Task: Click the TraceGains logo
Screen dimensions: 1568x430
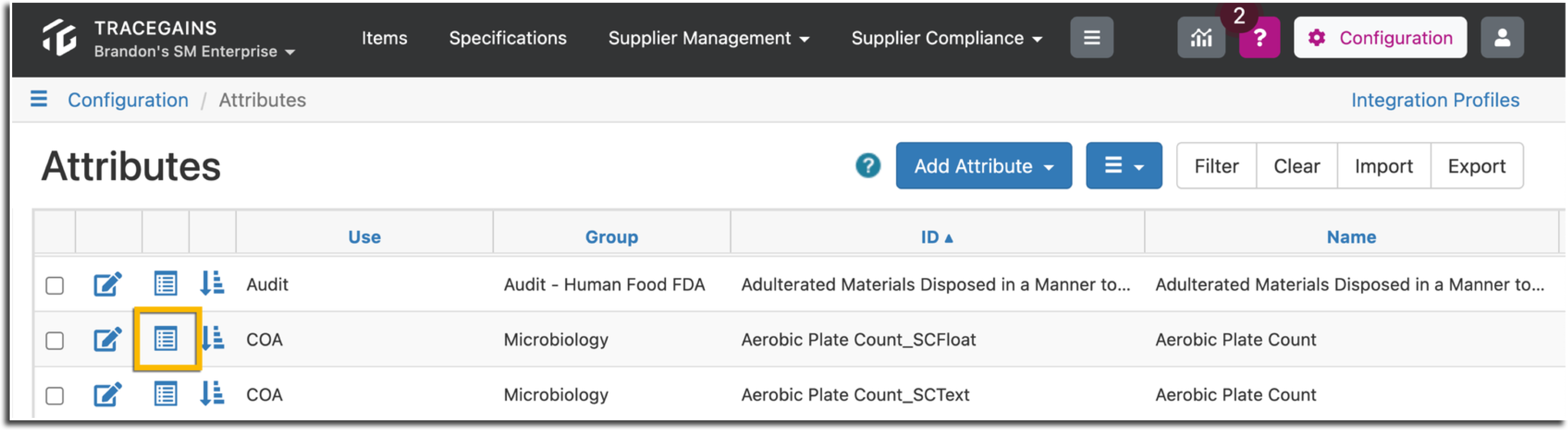Action: pyautogui.click(x=59, y=38)
